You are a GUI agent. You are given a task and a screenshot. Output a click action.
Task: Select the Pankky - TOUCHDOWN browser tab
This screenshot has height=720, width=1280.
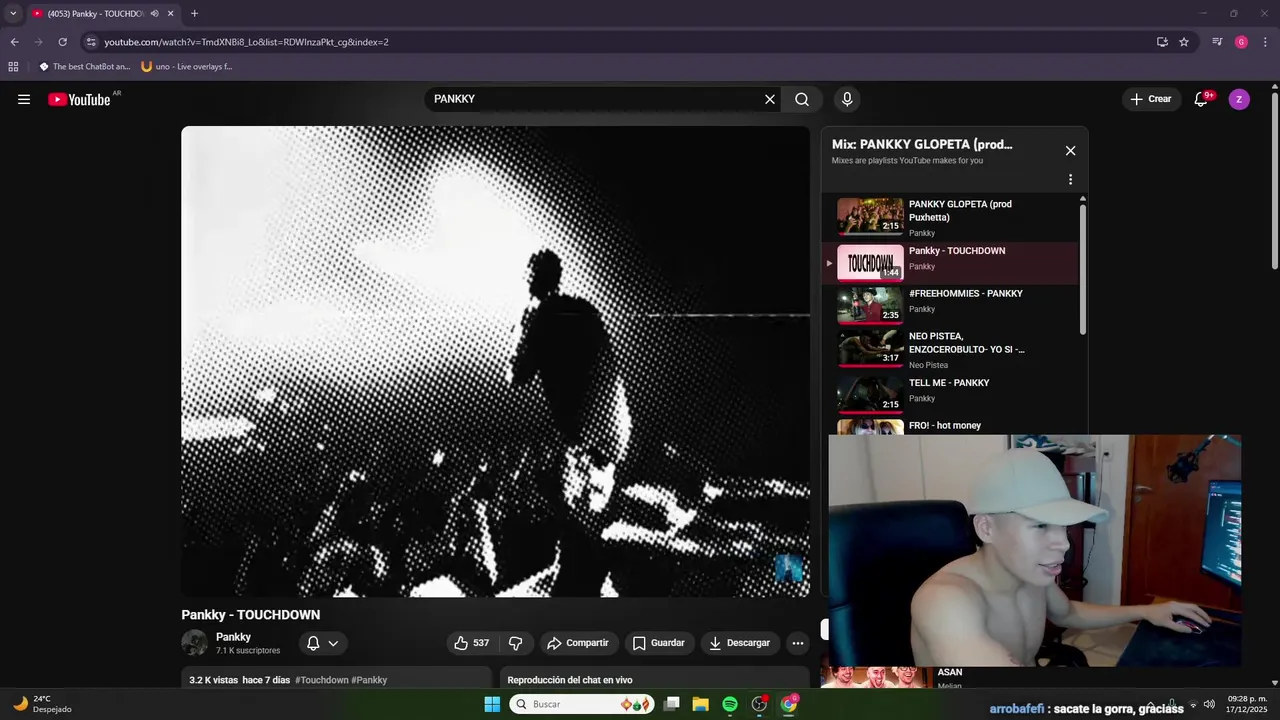(x=95, y=14)
